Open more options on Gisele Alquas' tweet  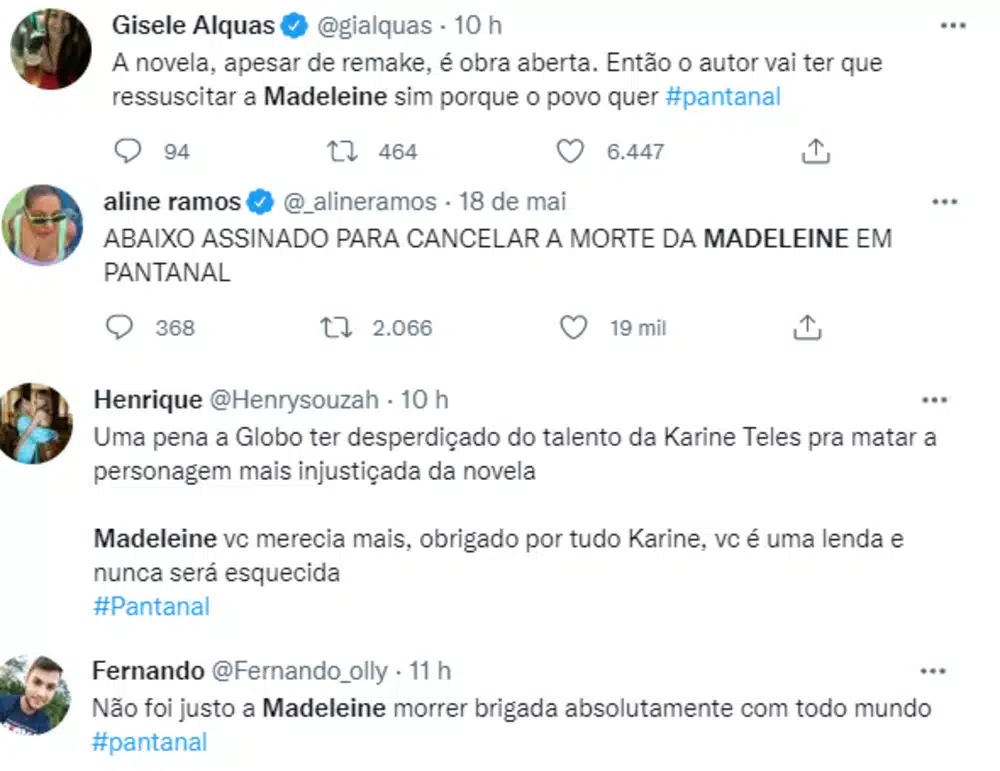click(953, 25)
